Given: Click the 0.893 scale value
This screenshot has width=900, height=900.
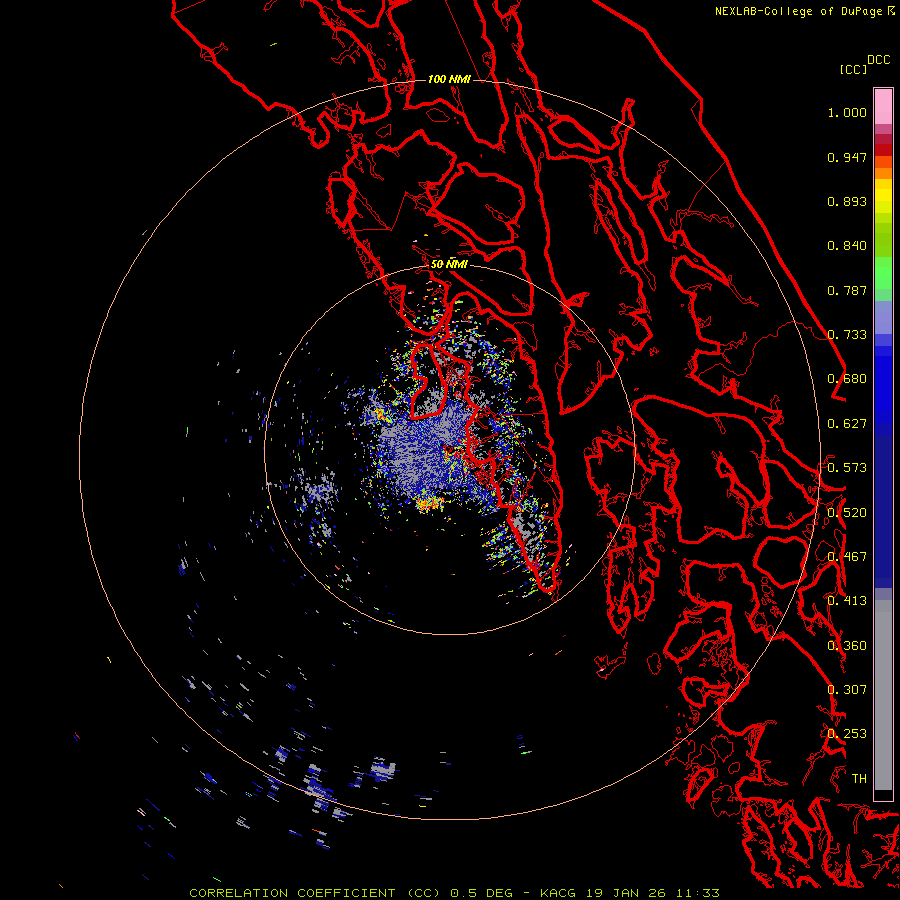Looking at the screenshot, I should (x=847, y=201).
